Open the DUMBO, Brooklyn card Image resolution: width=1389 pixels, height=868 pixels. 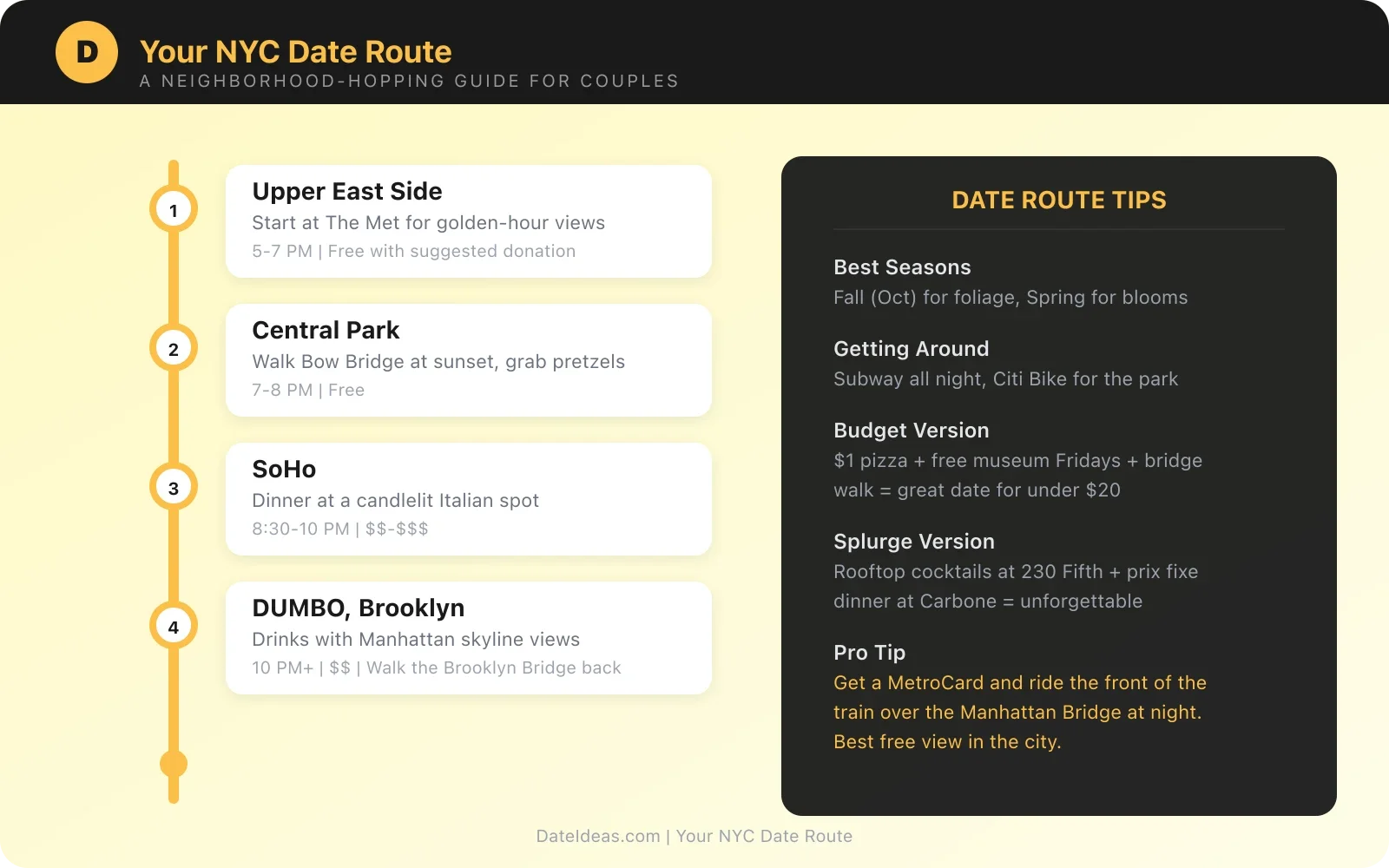469,638
